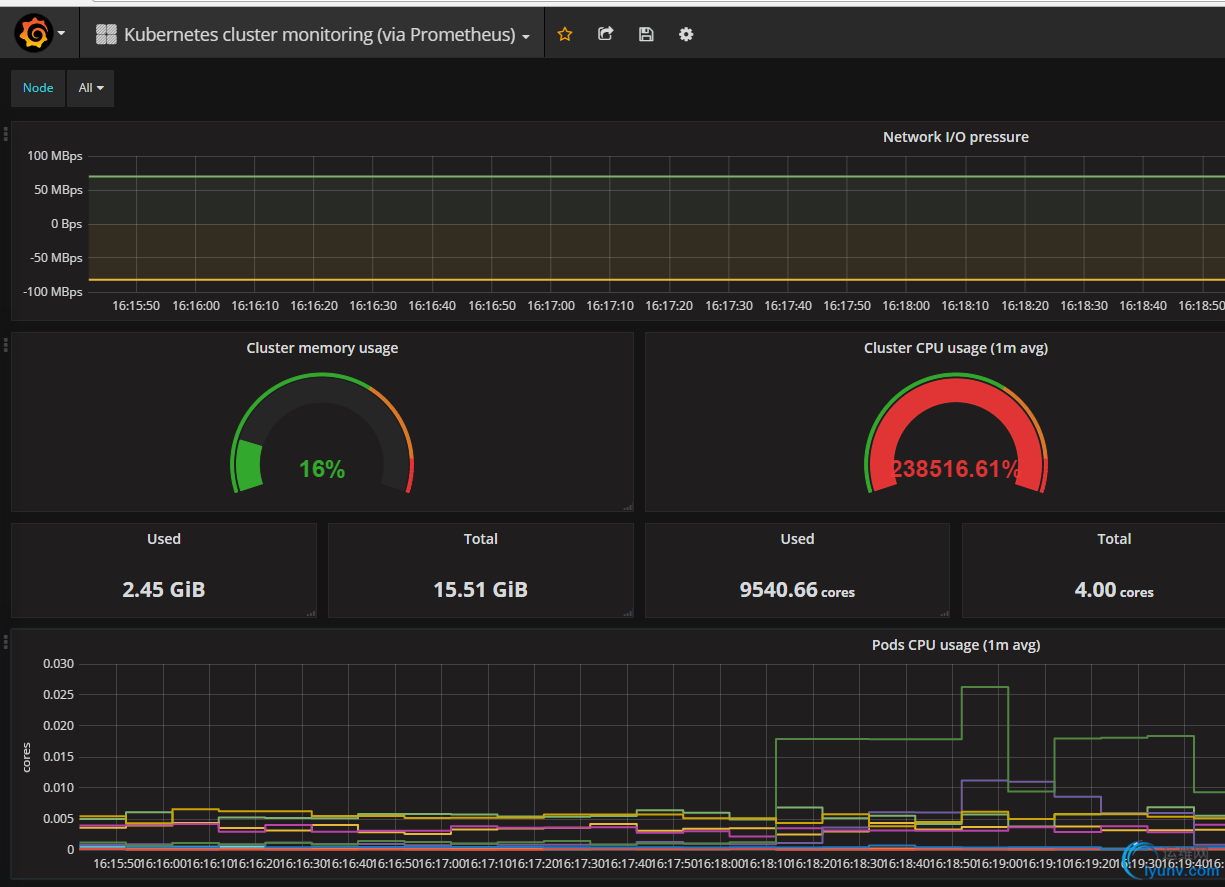Open row handle beside Network I/O pressure
Viewport: 1225px width, 887px height.
6,133
